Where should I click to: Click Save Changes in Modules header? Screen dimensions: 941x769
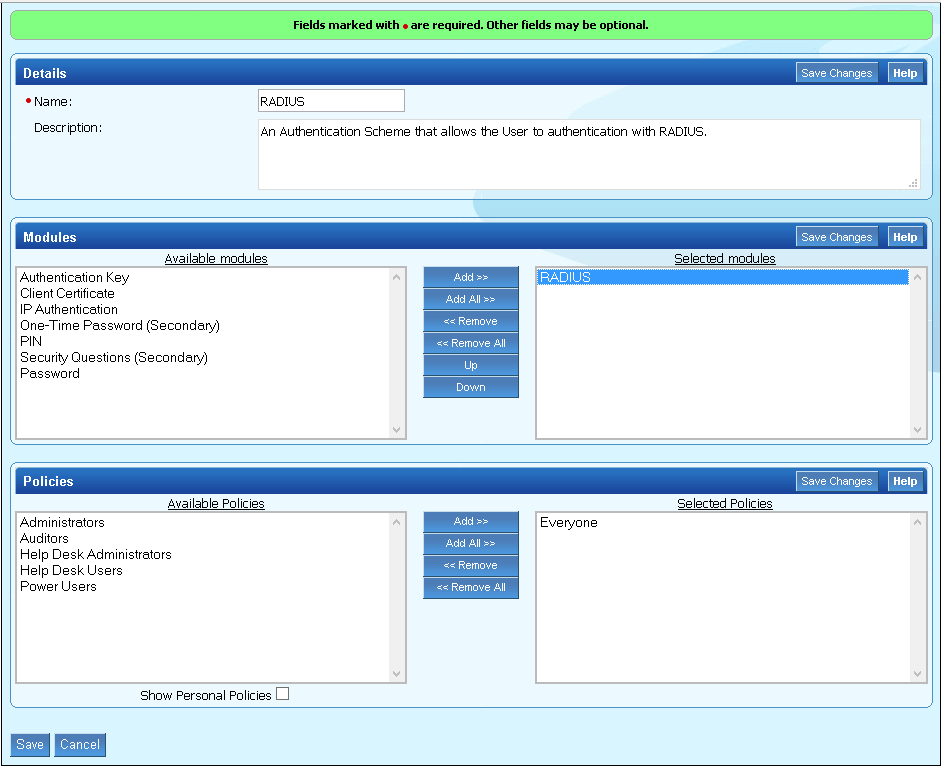tap(837, 237)
